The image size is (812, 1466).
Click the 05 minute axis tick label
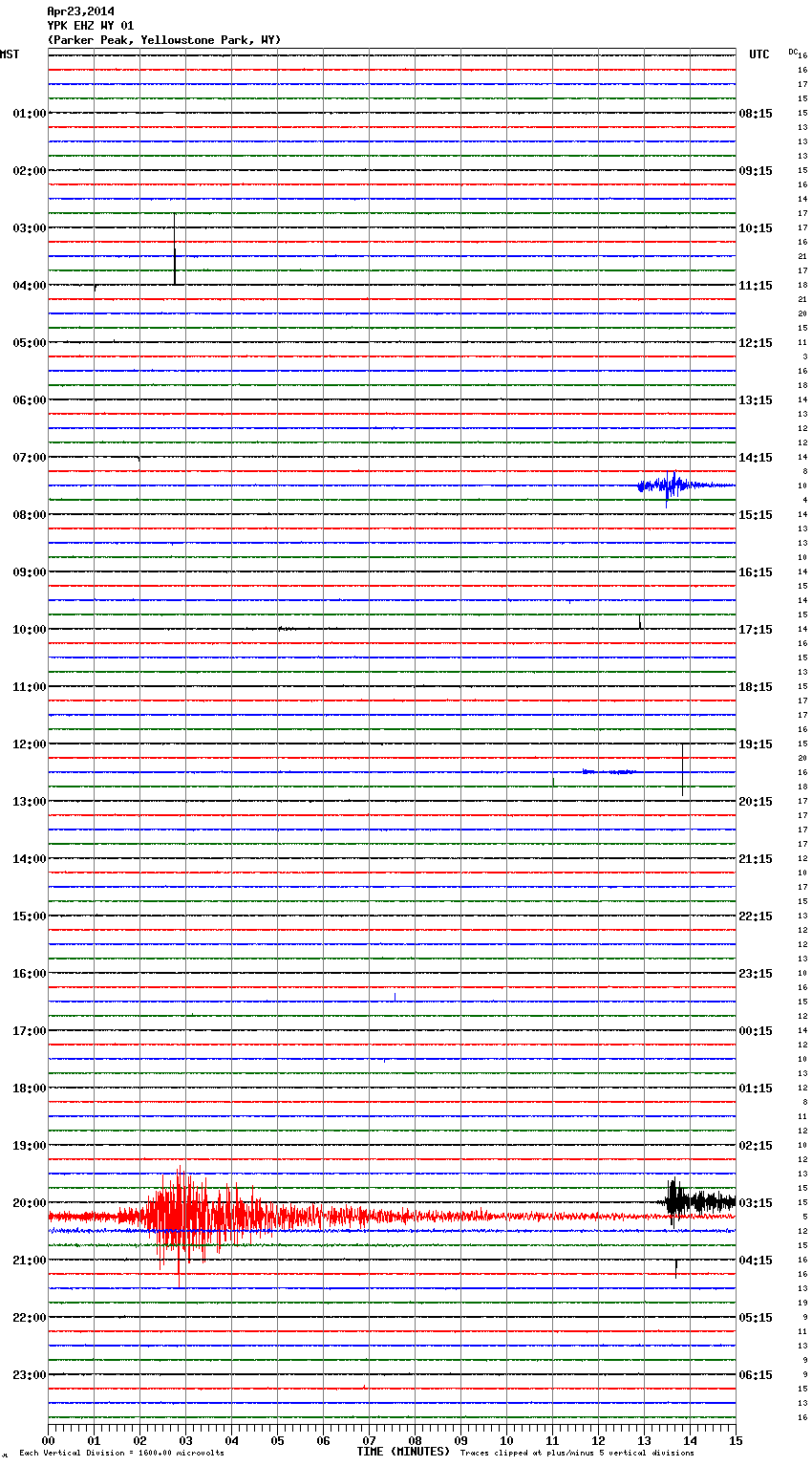click(x=277, y=1440)
